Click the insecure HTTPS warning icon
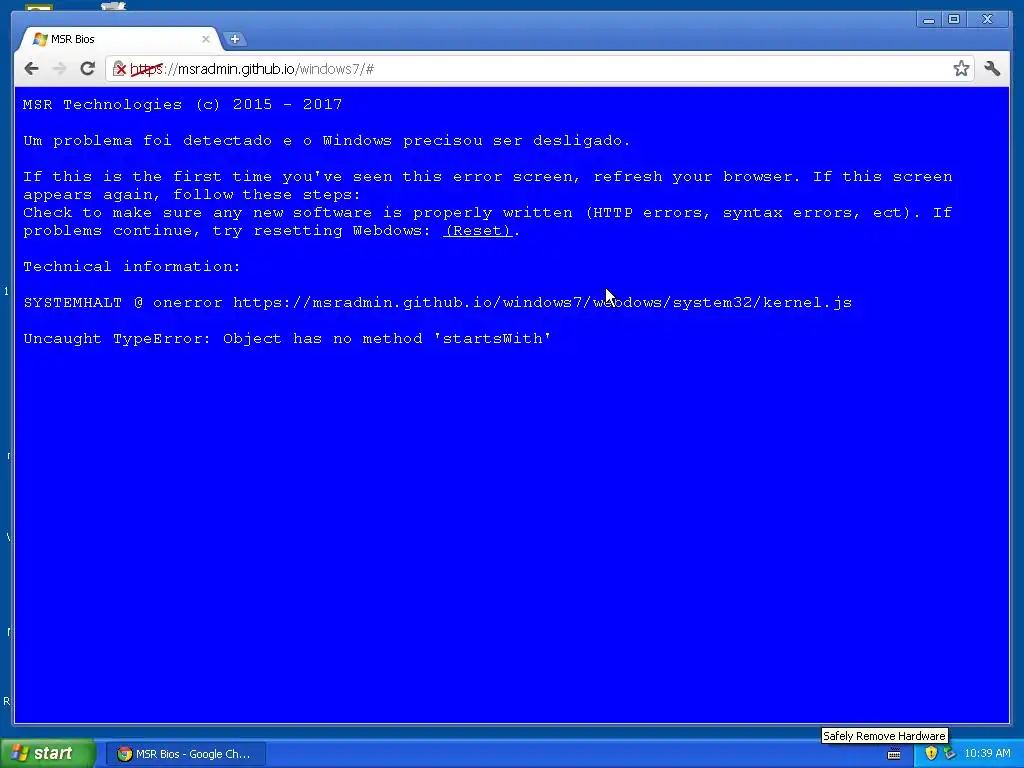This screenshot has height=768, width=1024. (x=119, y=69)
